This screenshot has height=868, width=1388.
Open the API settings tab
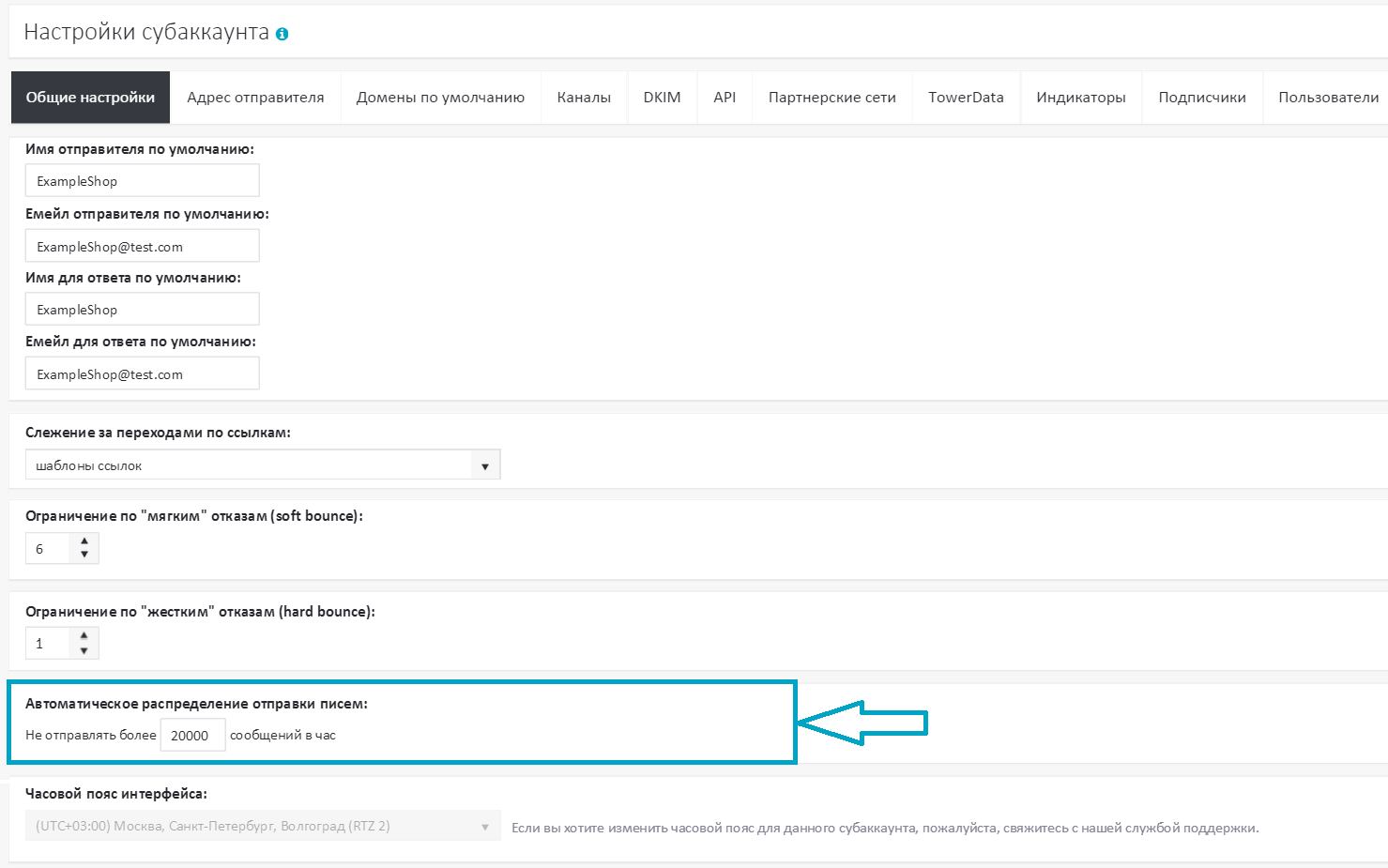(x=725, y=98)
